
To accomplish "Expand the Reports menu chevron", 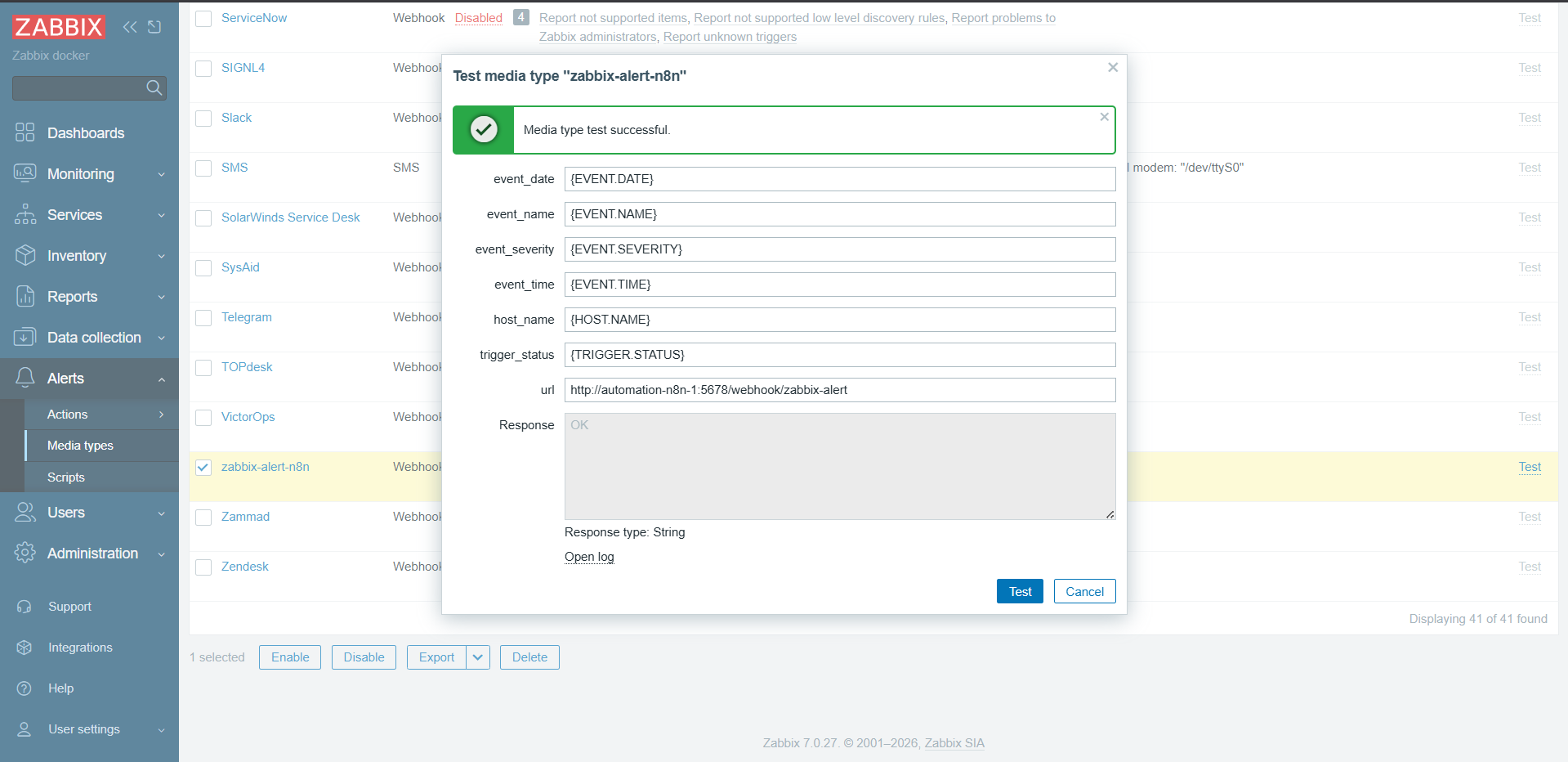I will pos(162,297).
